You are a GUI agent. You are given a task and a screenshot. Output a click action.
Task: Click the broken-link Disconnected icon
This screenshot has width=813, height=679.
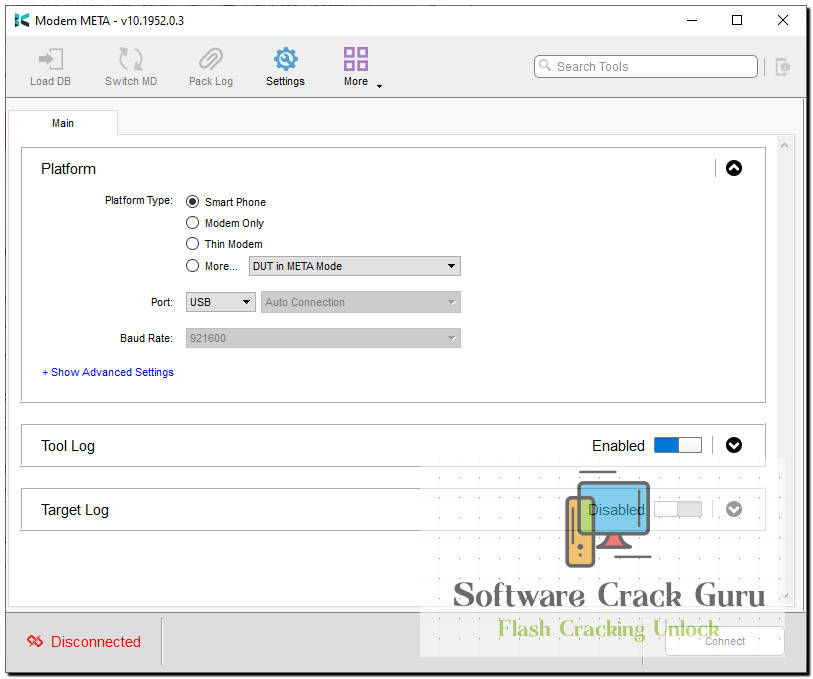click(35, 641)
